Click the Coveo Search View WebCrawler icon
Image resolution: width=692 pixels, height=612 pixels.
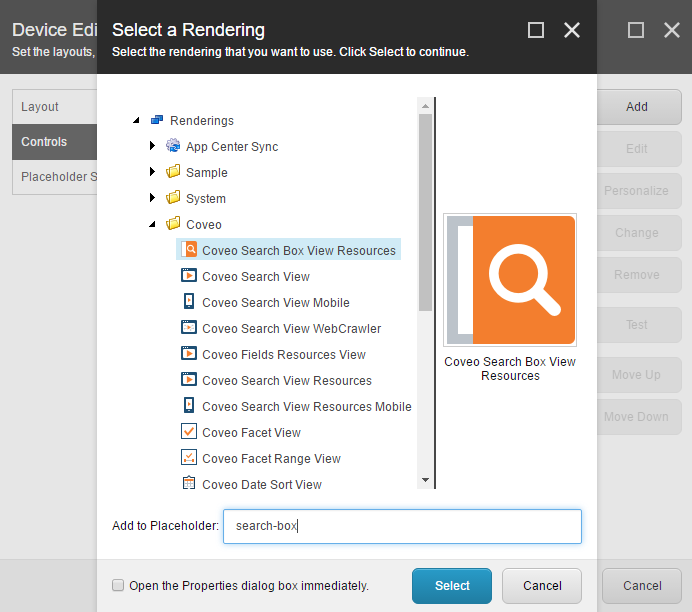coord(189,327)
